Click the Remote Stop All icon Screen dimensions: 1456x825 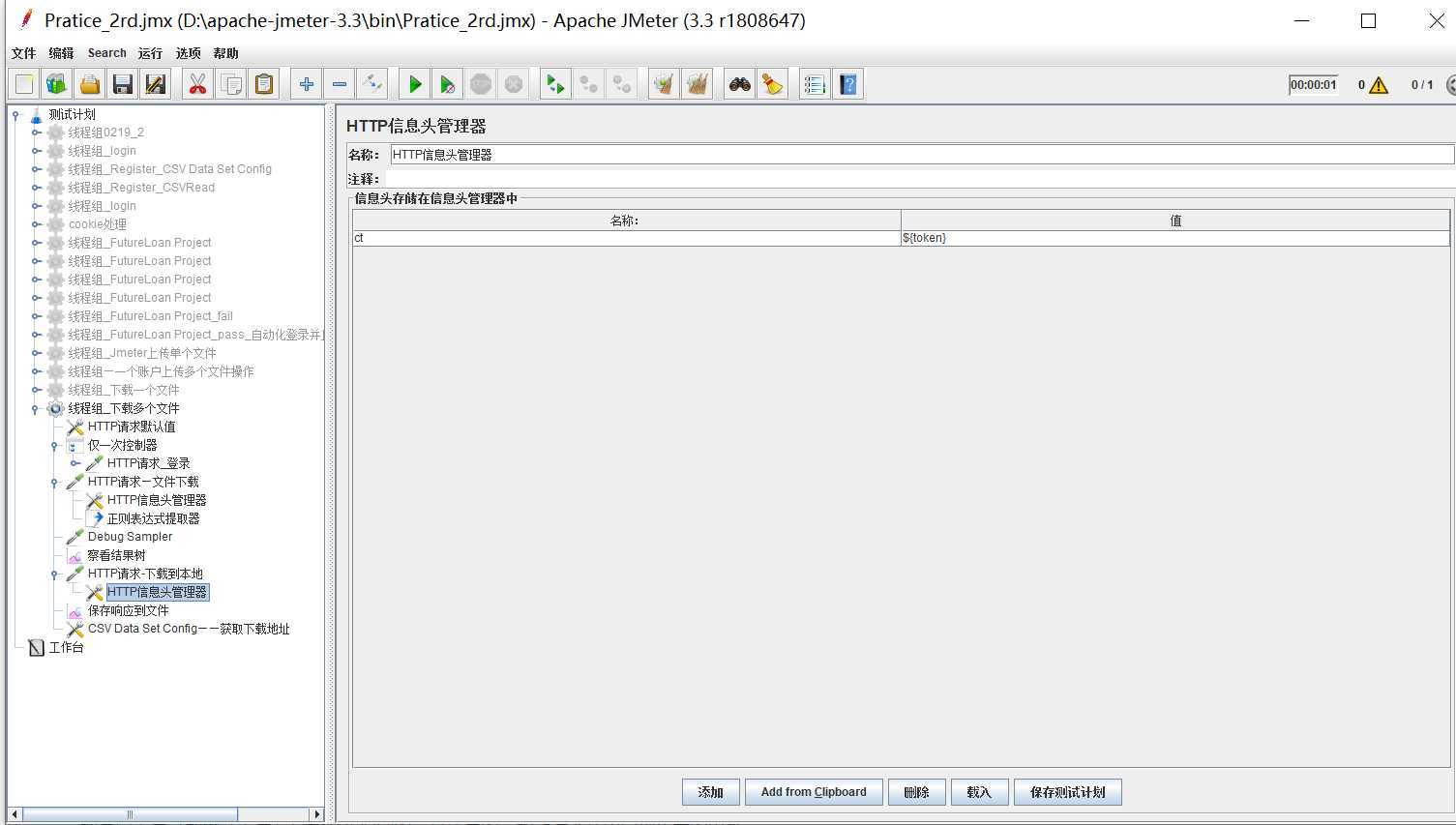589,85
